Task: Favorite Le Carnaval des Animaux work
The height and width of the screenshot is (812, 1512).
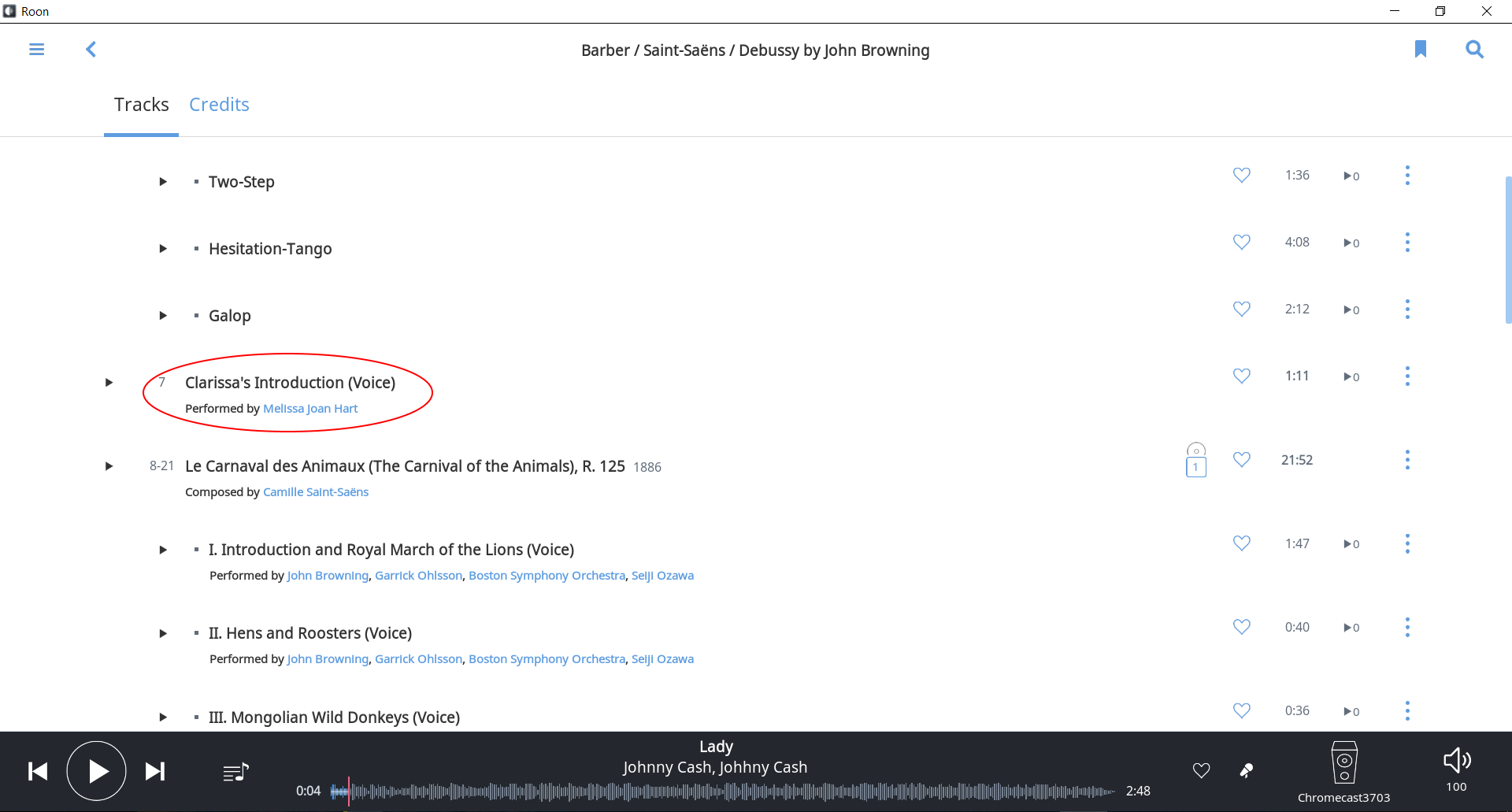Action: tap(1242, 459)
